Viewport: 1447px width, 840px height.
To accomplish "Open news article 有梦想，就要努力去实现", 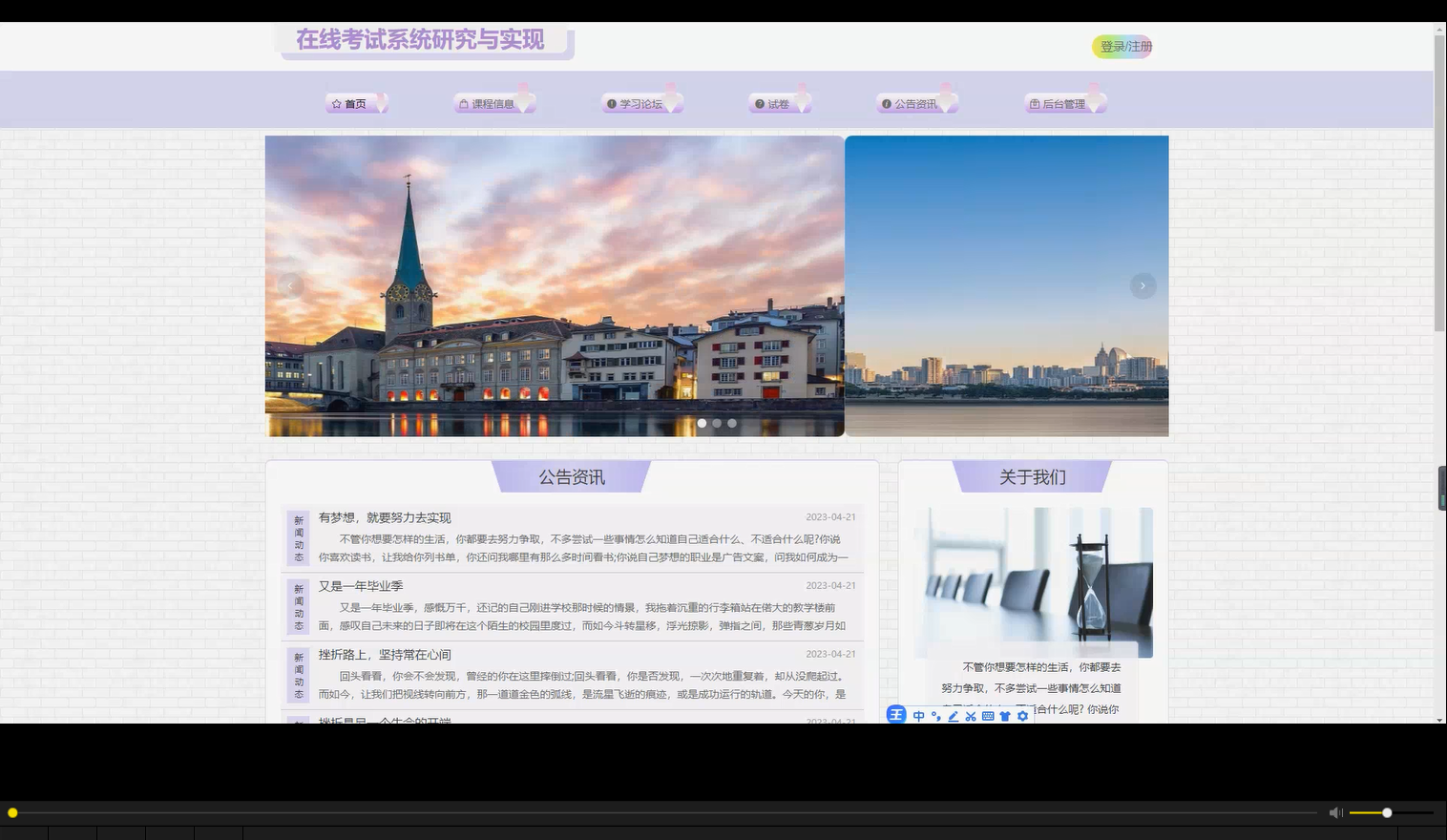I will click(385, 517).
